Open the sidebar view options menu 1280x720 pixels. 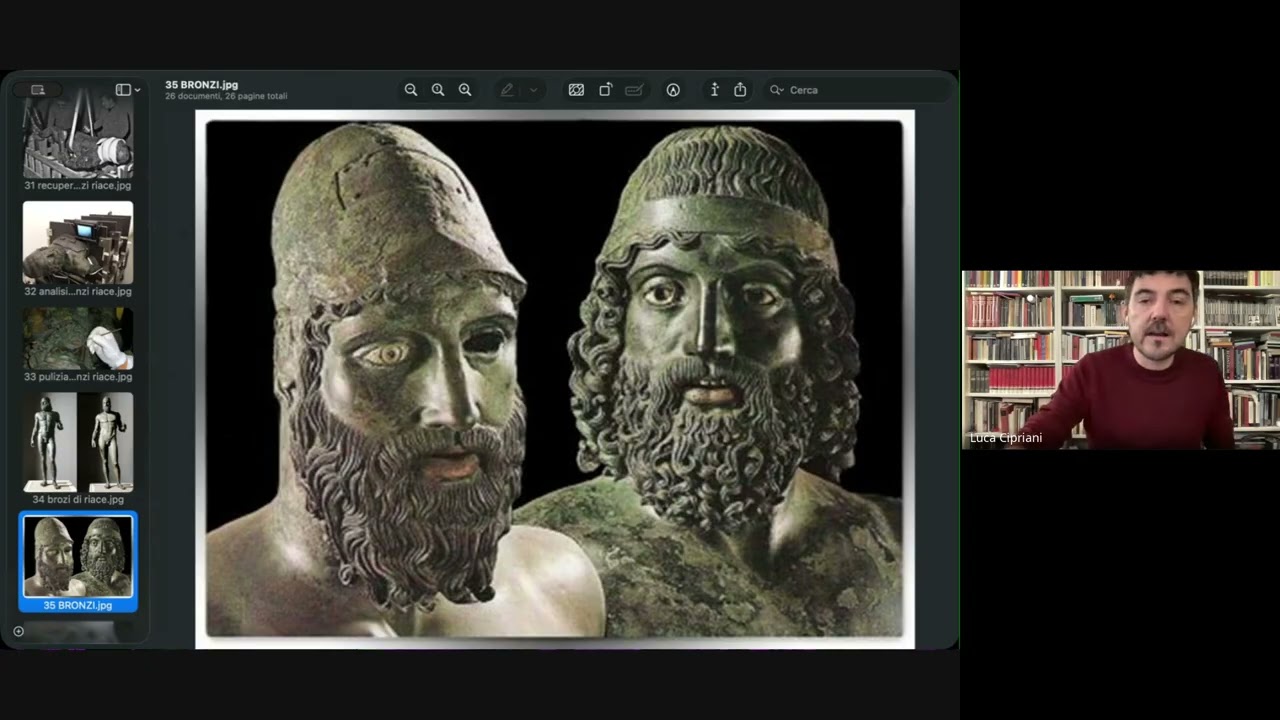click(128, 90)
